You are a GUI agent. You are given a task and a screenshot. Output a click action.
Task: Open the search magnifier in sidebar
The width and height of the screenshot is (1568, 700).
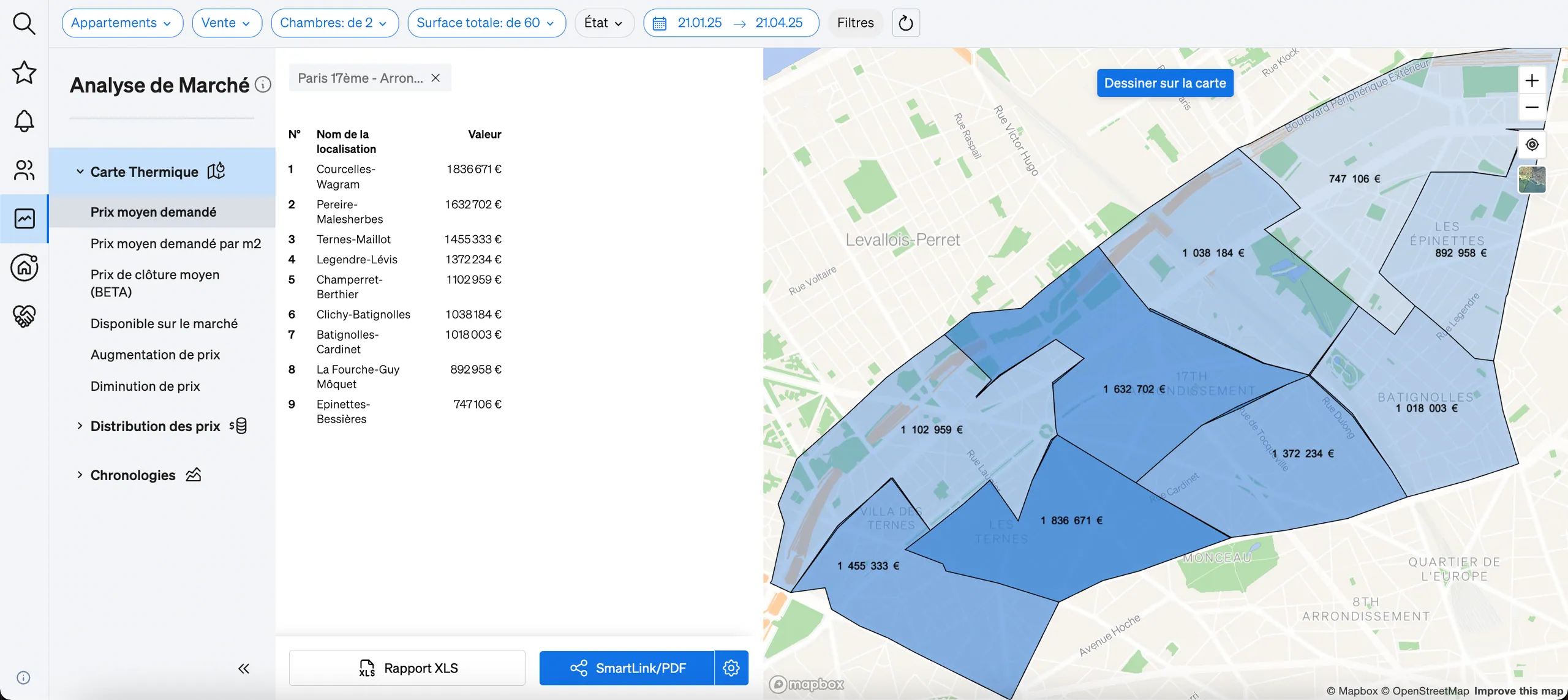(24, 23)
